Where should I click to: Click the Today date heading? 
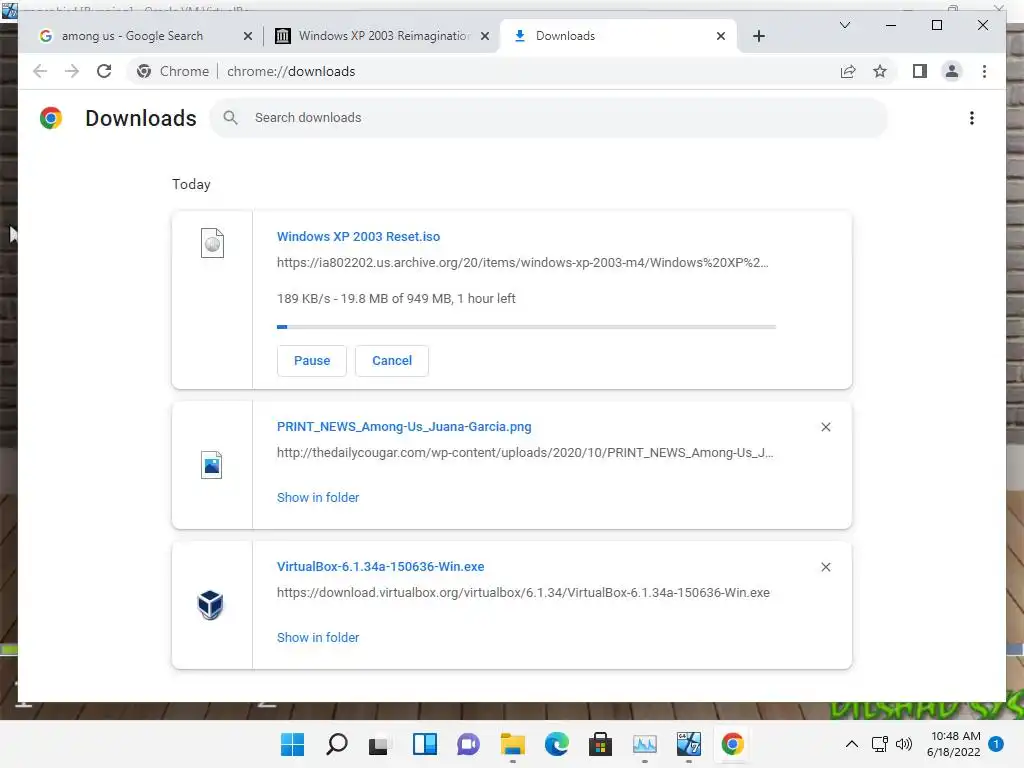click(191, 184)
